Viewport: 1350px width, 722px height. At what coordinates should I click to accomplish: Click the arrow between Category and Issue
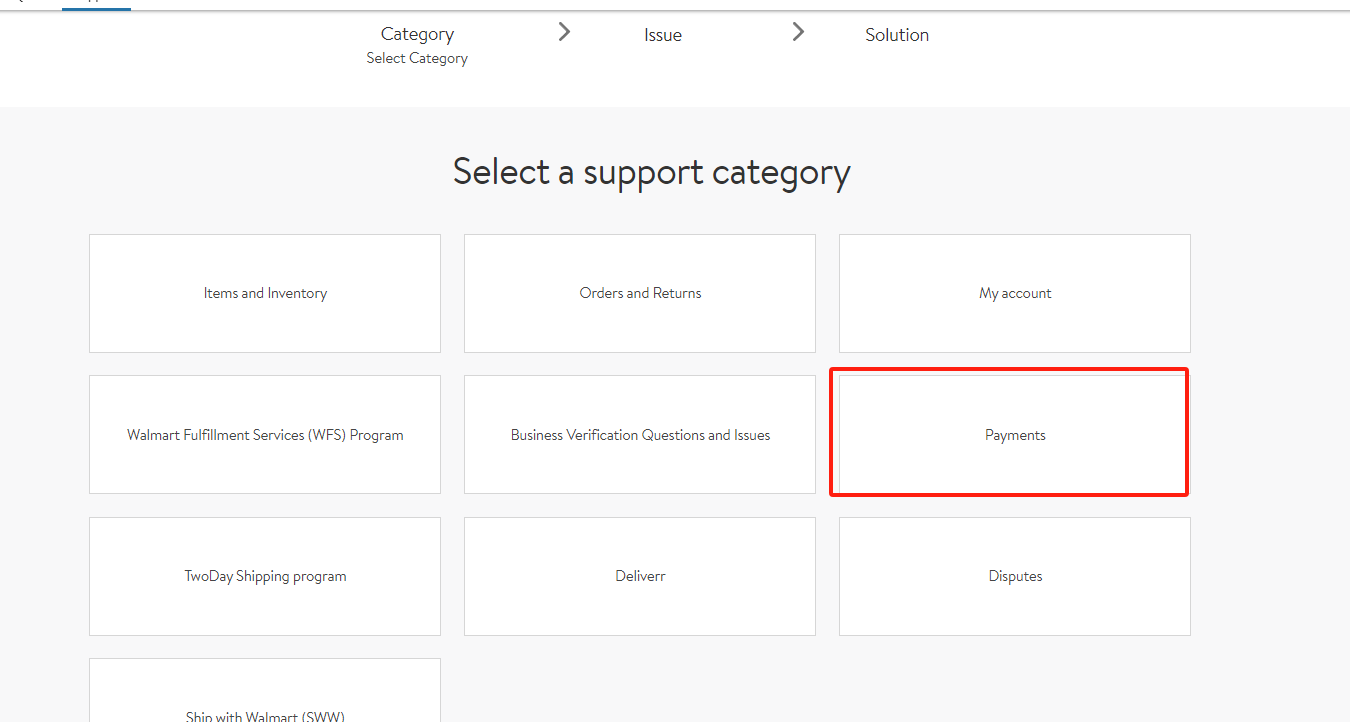point(564,33)
